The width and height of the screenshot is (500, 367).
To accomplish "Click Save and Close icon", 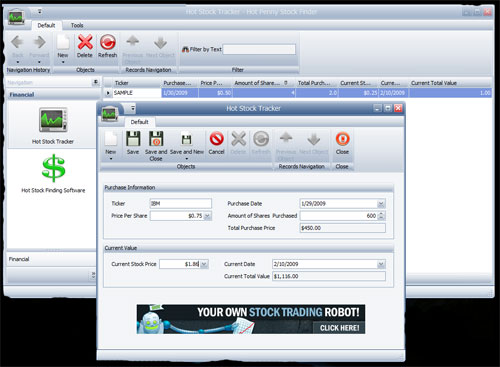I will [x=156, y=139].
